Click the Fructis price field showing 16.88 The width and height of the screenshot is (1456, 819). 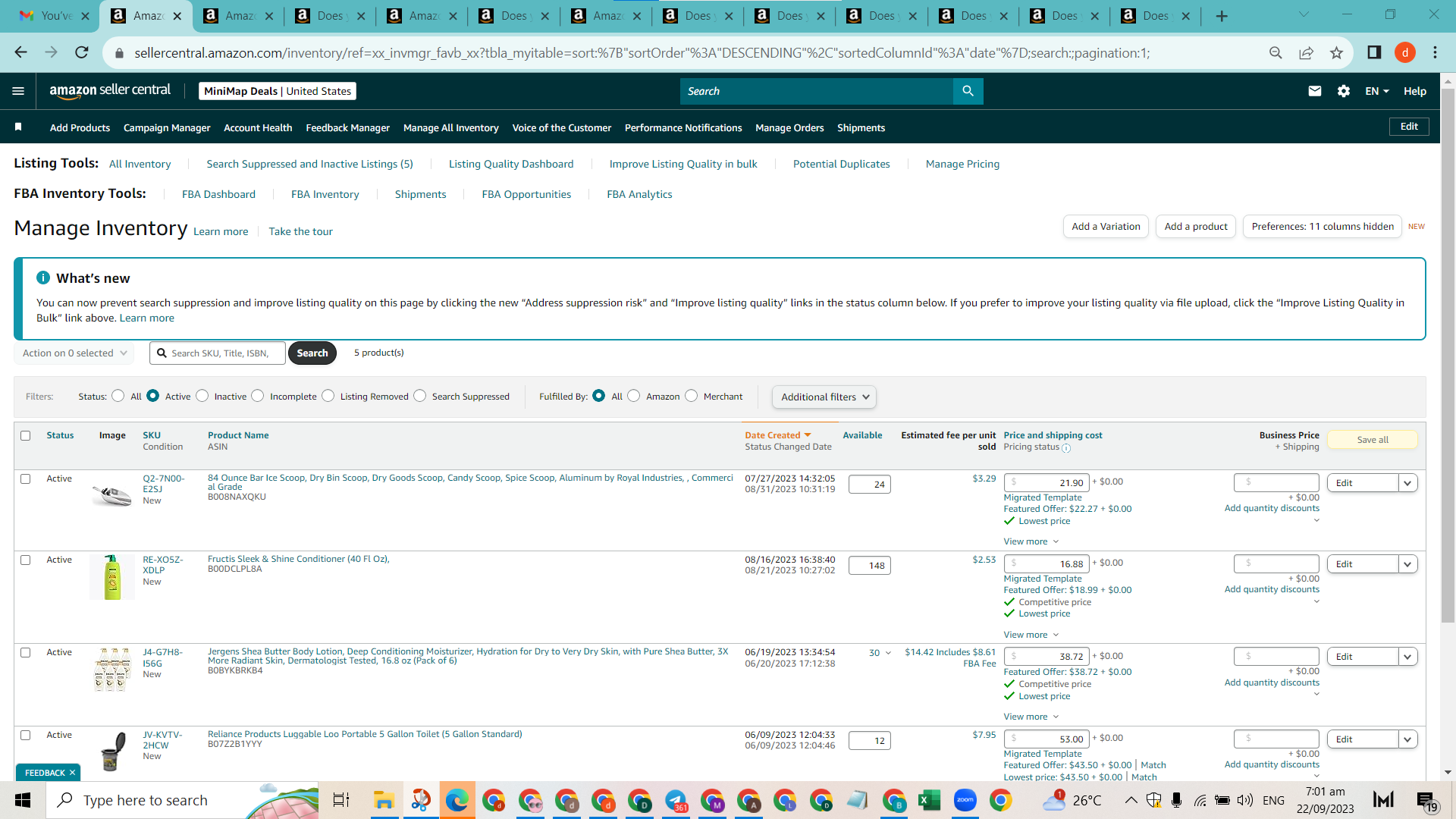(x=1046, y=564)
